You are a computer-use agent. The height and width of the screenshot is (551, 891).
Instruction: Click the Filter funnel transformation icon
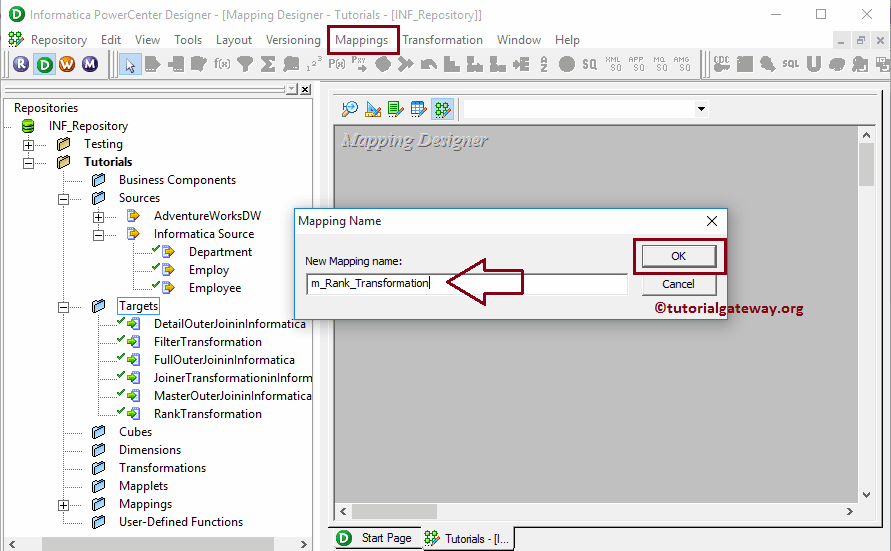click(x=245, y=64)
